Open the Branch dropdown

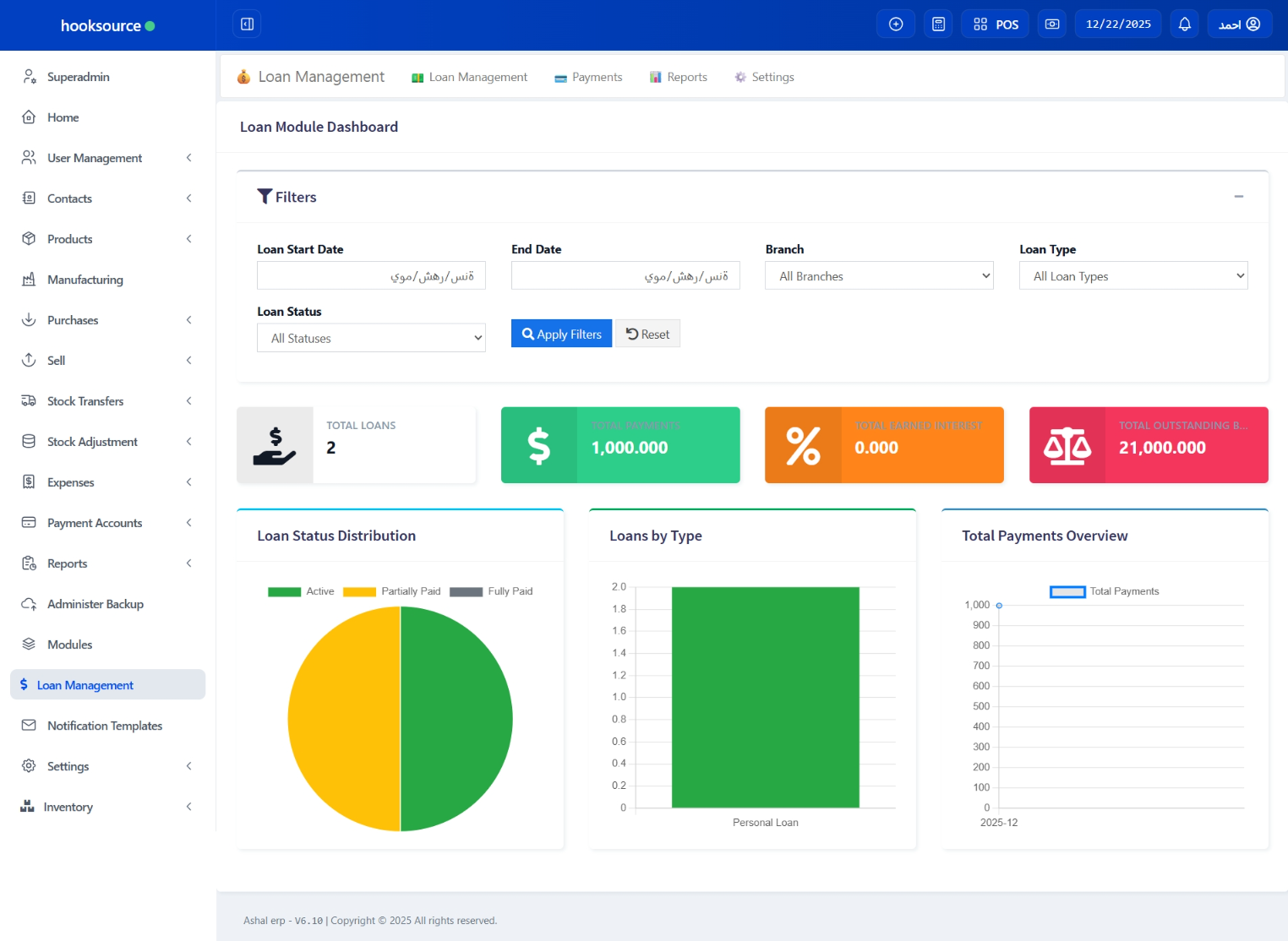click(879, 276)
